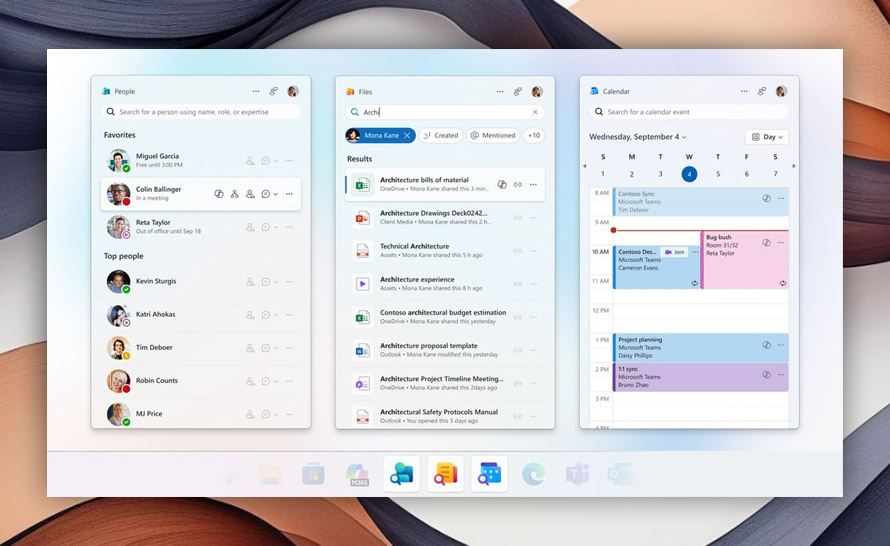Viewport: 890px width, 546px height.
Task: Open Copilot for the Contoso Sync event
Action: coord(766,198)
